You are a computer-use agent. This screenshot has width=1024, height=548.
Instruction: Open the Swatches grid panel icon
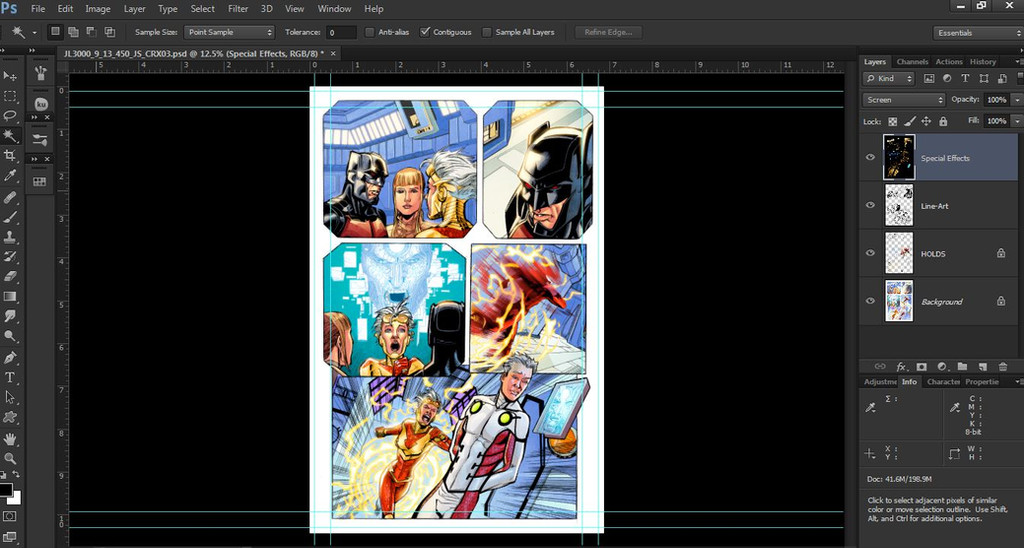(40, 182)
